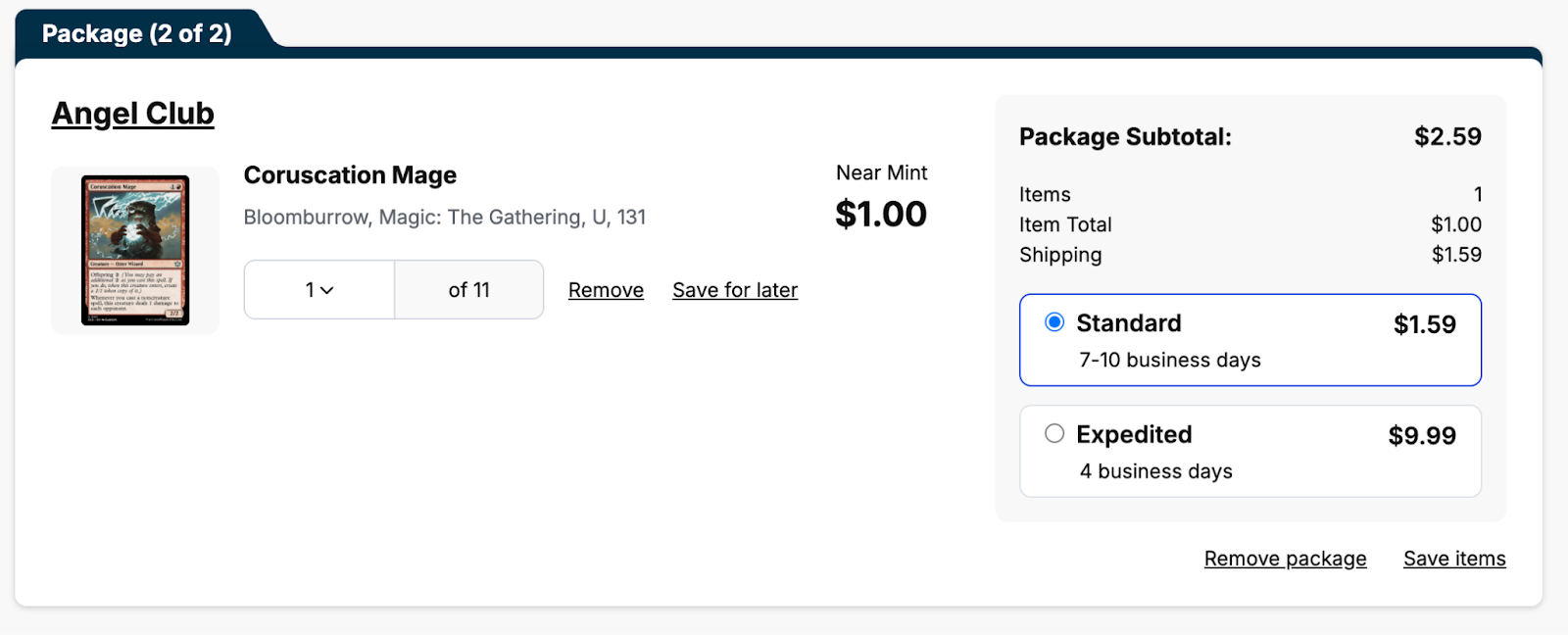1568x635 pixels.
Task: Click the Bloomburrow set details line
Action: point(445,218)
